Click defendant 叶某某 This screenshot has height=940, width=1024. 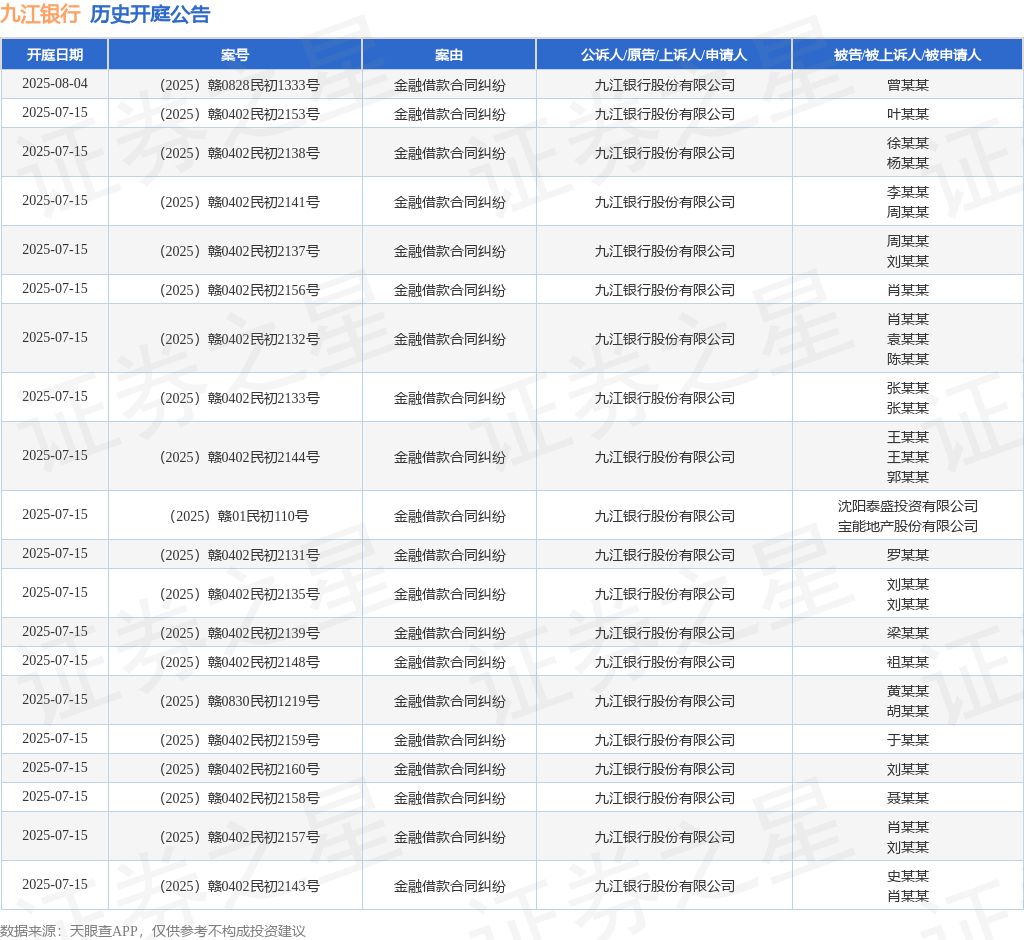[x=908, y=114]
